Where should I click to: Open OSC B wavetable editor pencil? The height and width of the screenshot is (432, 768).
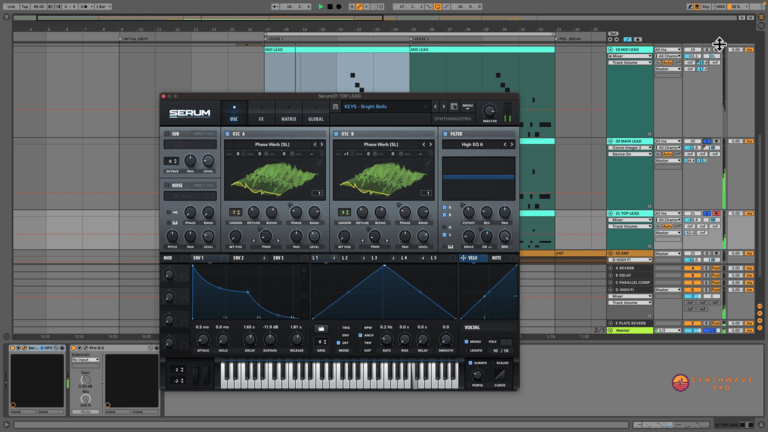tap(428, 163)
